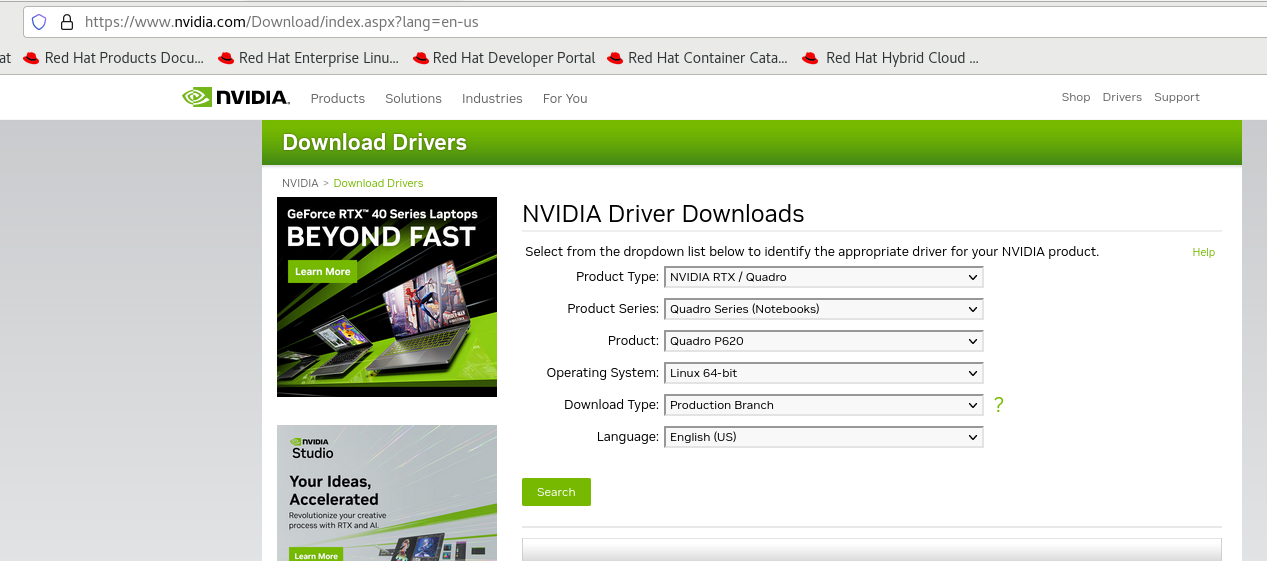Go to the Drivers page
This screenshot has height=561, width=1267.
1122,97
